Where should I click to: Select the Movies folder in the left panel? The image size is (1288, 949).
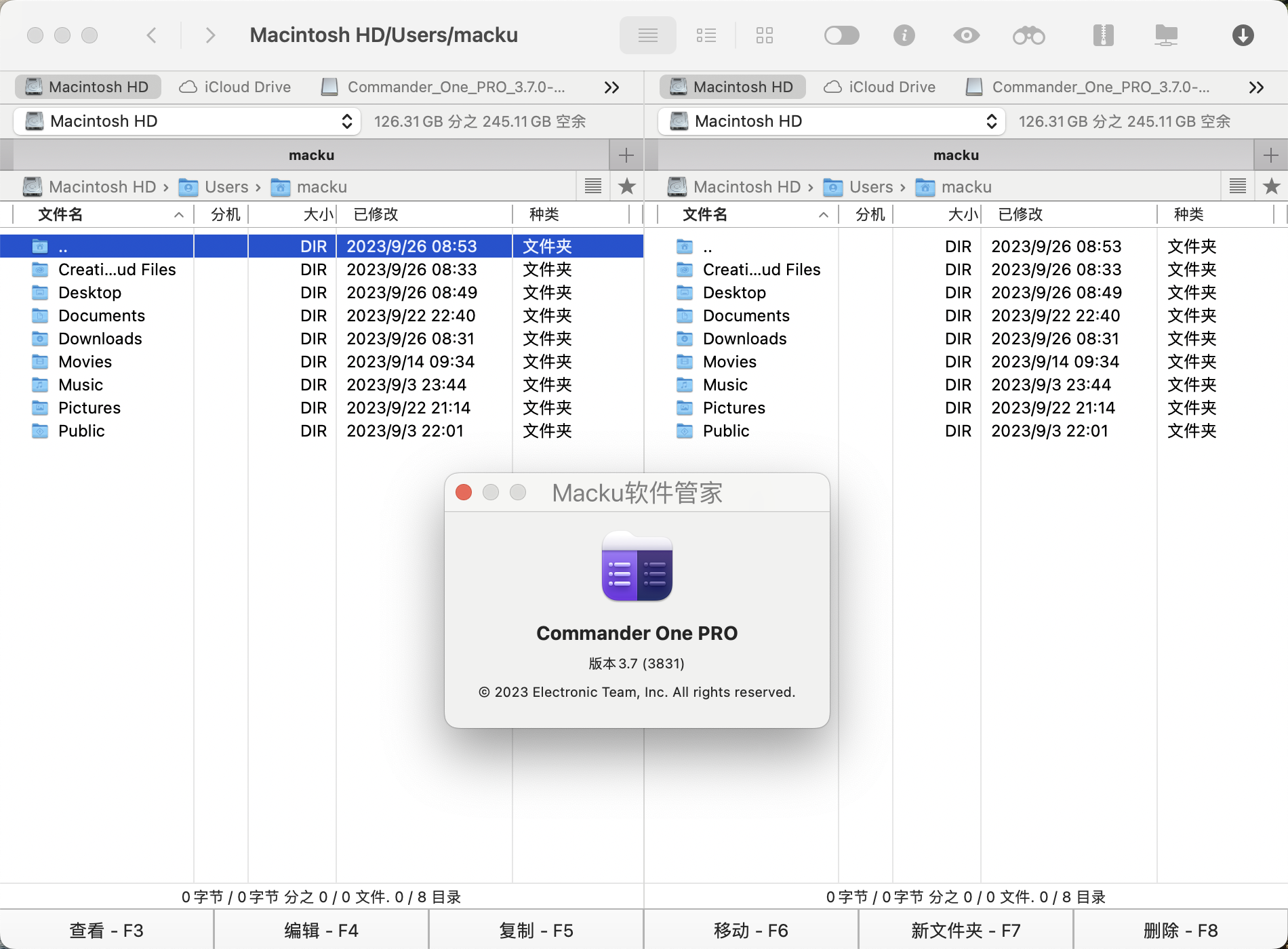click(321, 362)
